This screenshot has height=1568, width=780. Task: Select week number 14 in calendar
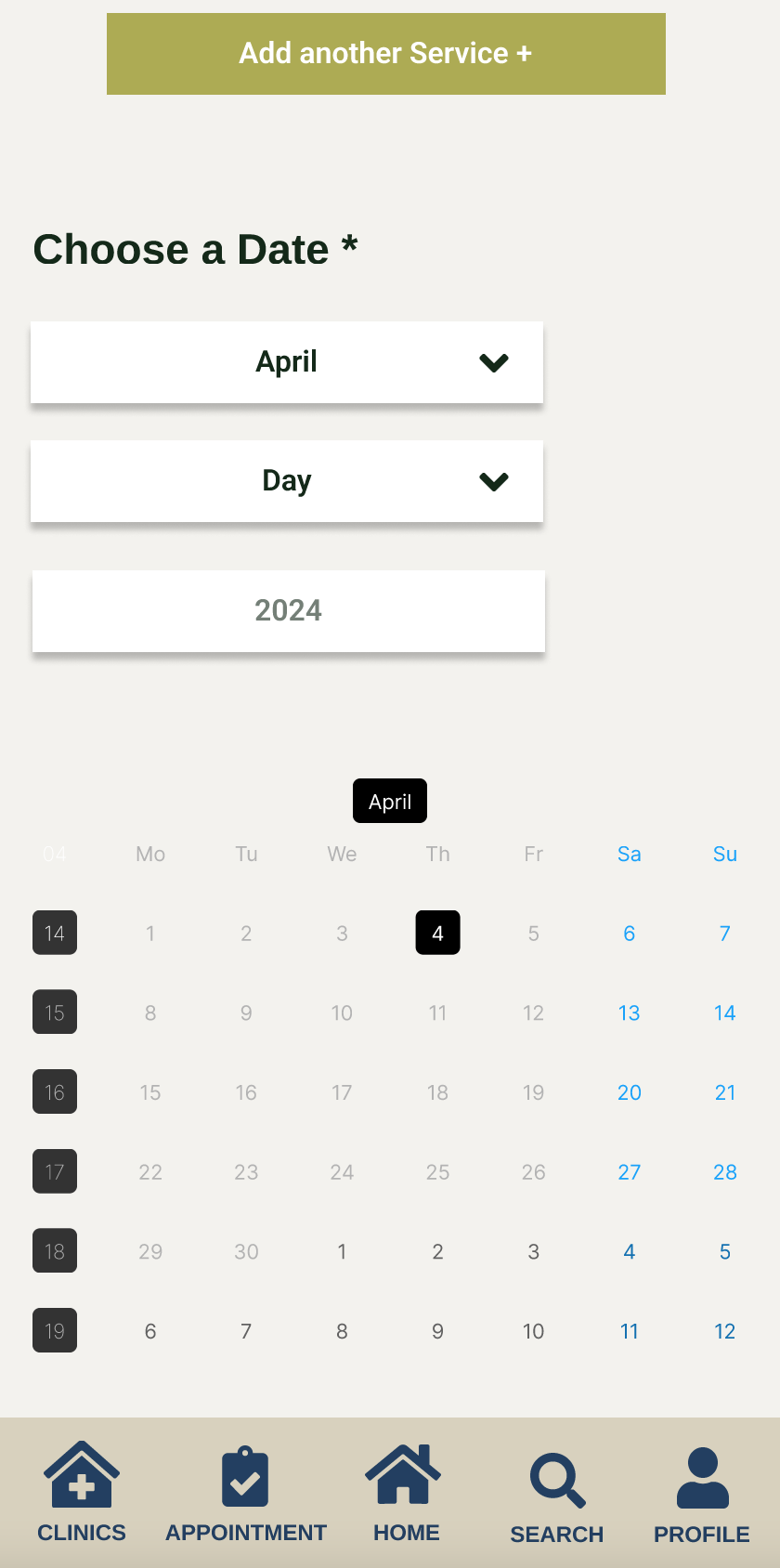pyautogui.click(x=55, y=934)
